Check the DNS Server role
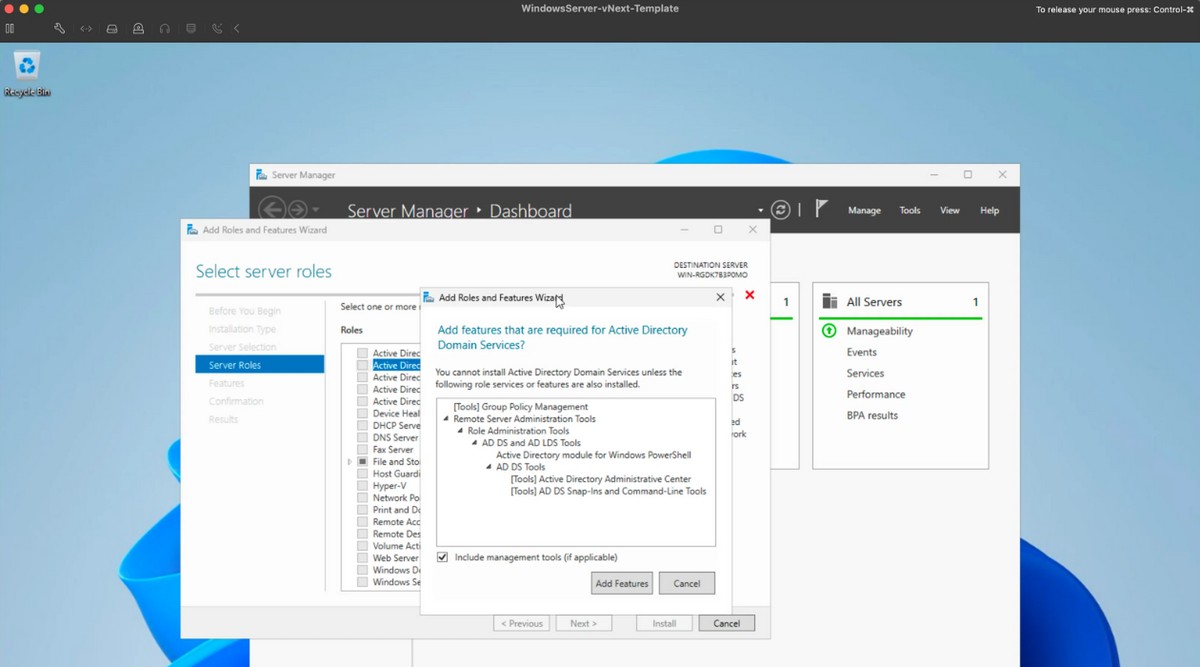Viewport: 1200px width, 667px height. coord(360,437)
